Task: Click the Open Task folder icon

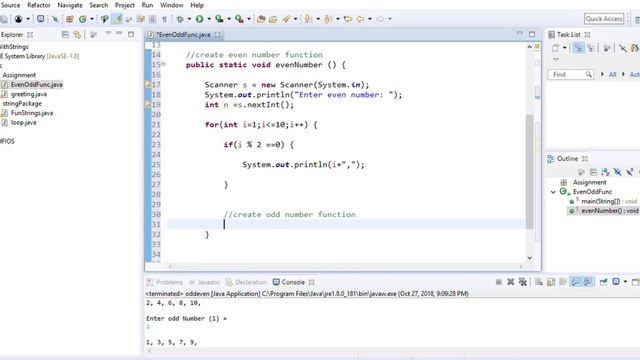Action: point(273,19)
